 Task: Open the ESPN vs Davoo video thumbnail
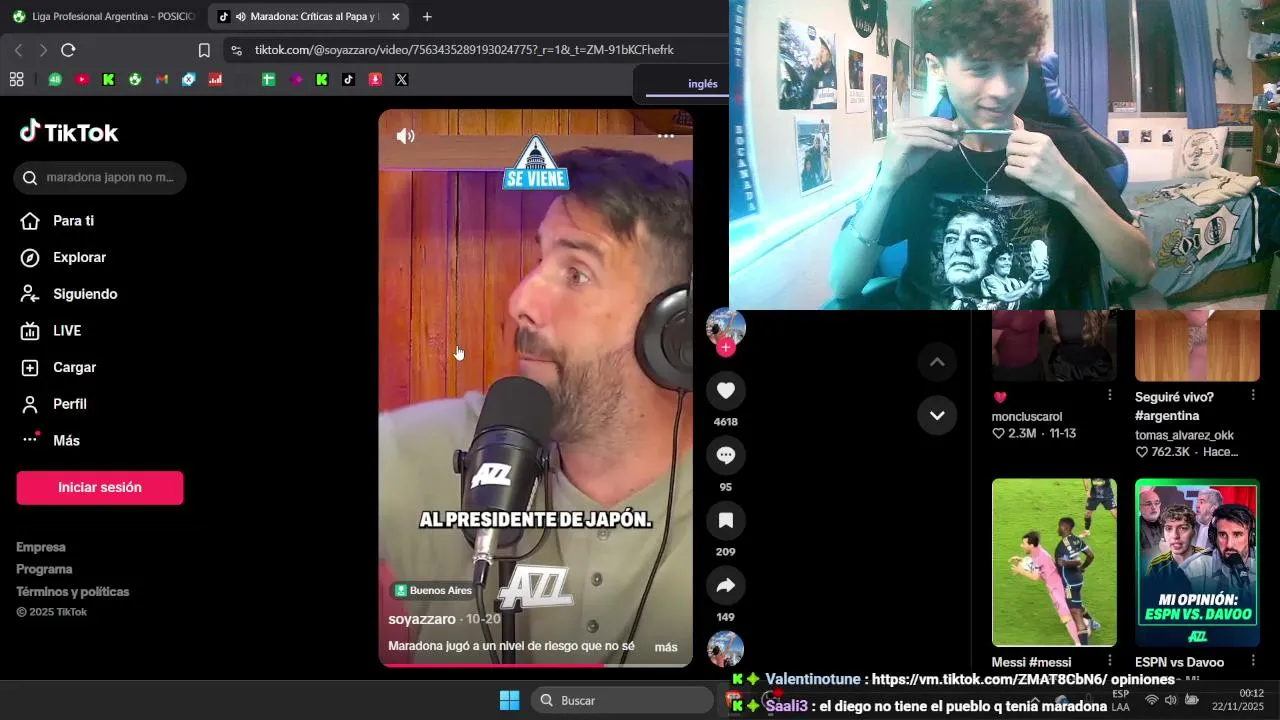tap(1197, 562)
